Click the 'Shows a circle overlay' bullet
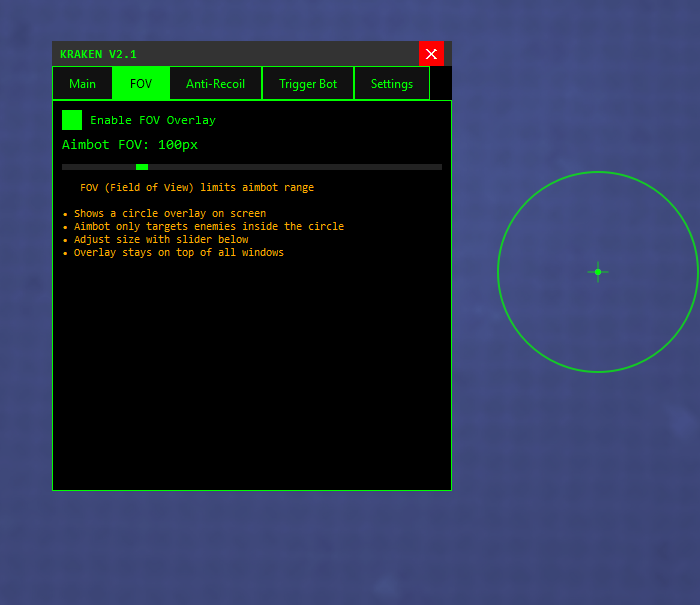This screenshot has width=700, height=605. (x=169, y=214)
